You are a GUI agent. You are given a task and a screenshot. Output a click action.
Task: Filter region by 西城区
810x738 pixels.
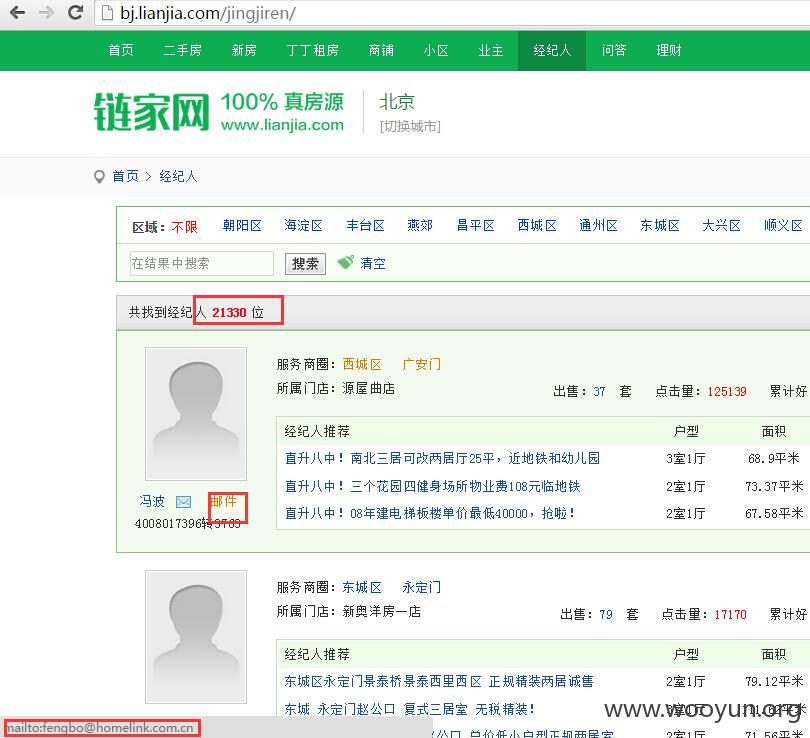click(537, 226)
